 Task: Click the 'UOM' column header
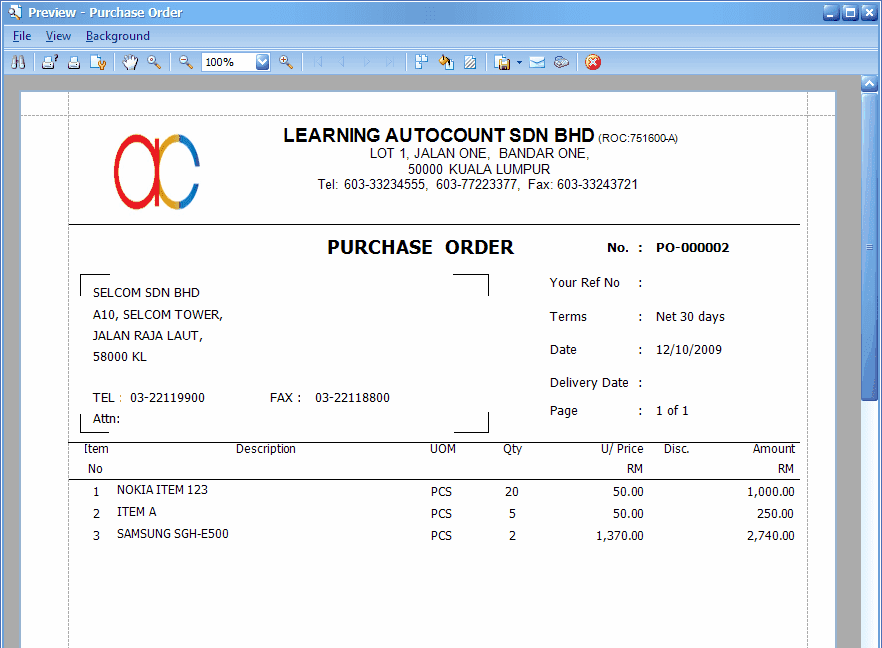pos(443,449)
